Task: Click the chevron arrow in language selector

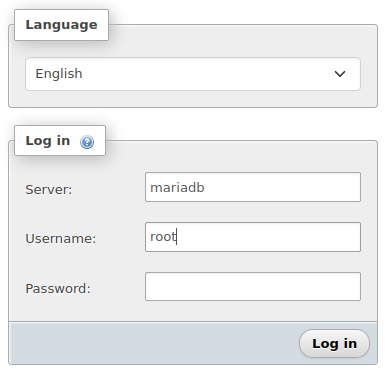Action: pos(340,74)
